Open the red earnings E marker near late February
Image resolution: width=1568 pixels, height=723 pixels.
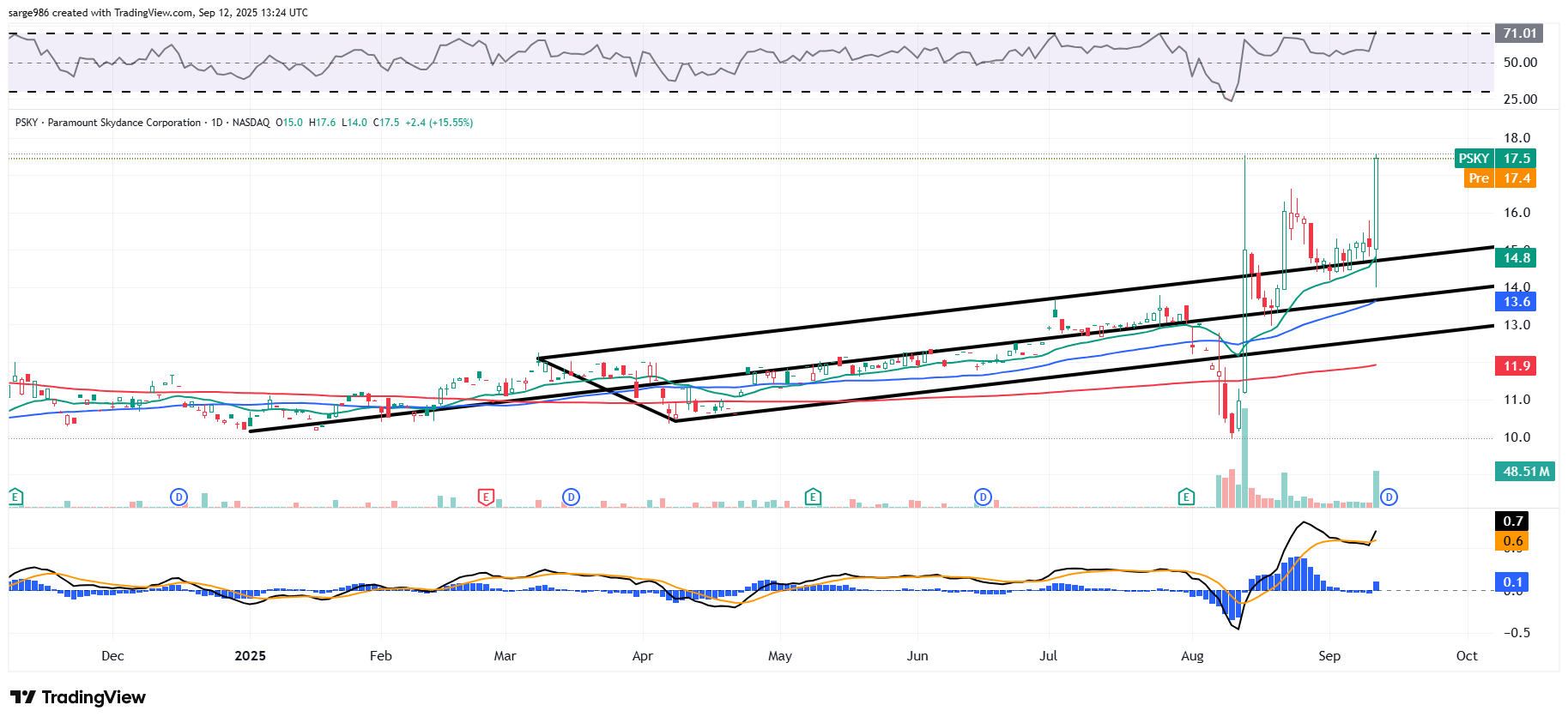coord(486,497)
